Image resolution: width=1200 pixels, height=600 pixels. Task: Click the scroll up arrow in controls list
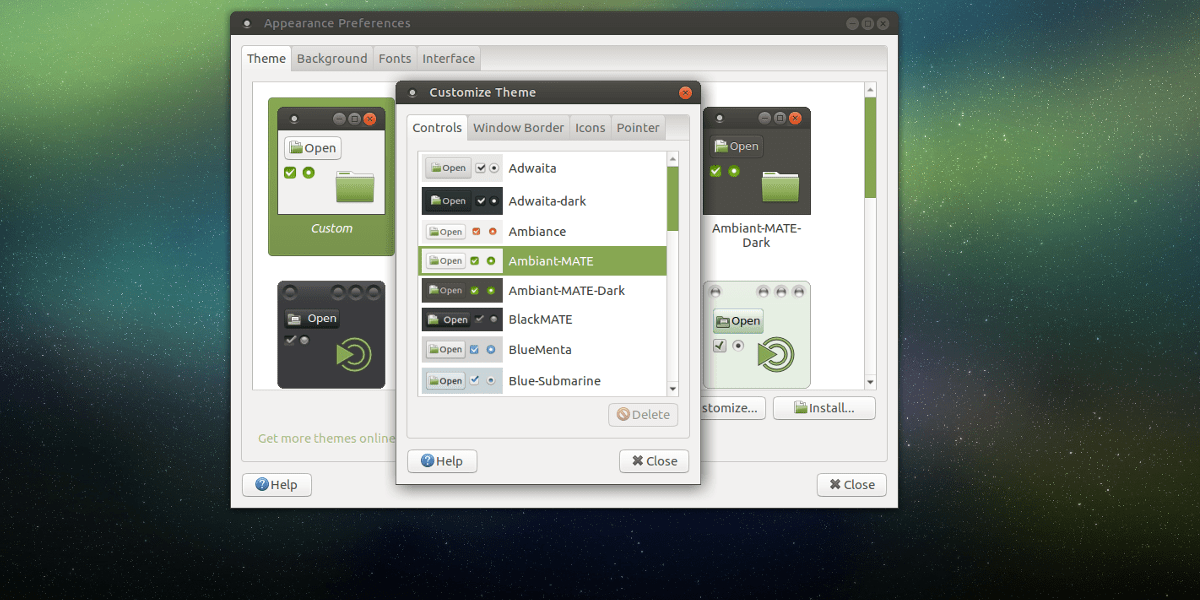[673, 158]
